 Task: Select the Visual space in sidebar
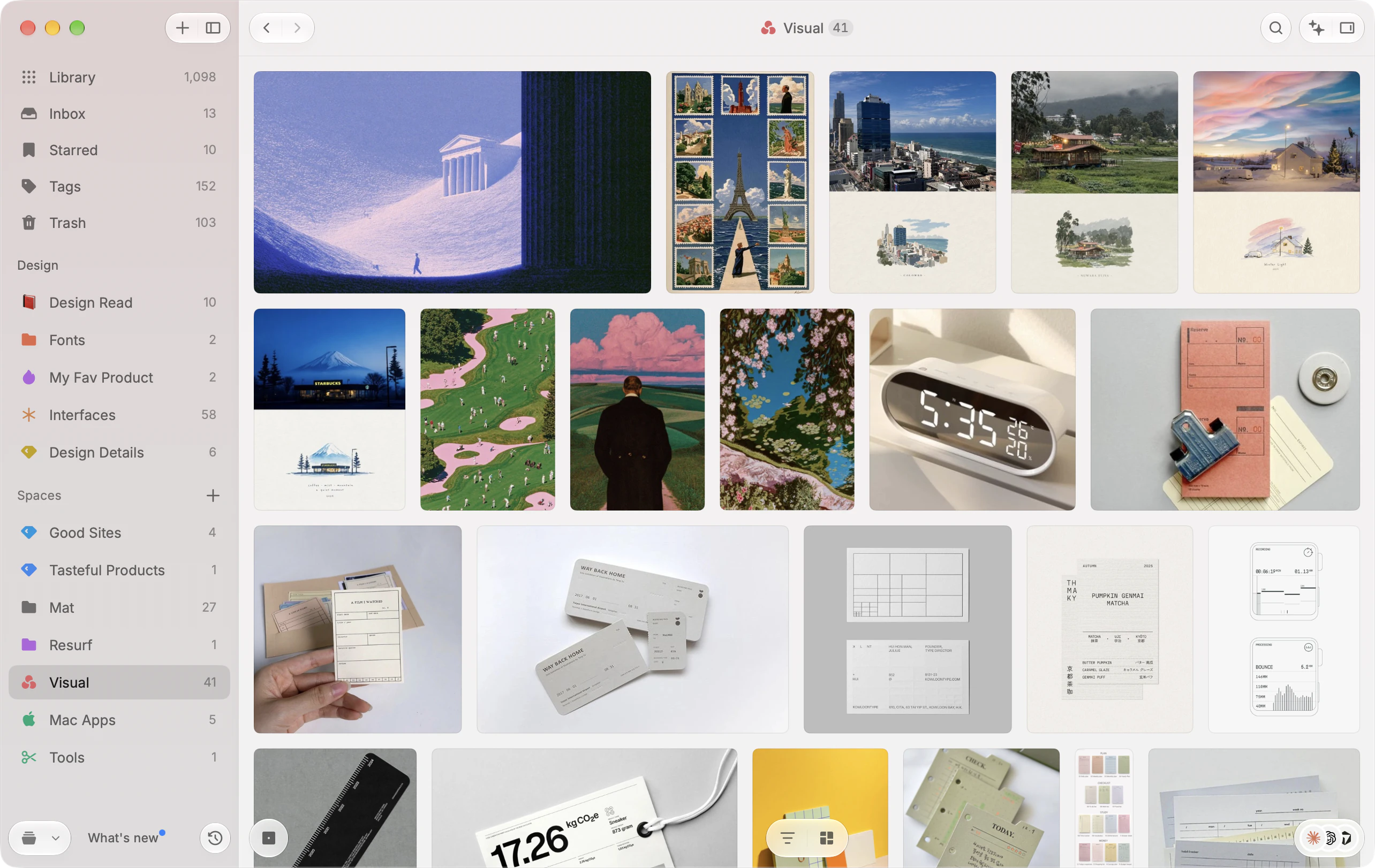click(119, 682)
